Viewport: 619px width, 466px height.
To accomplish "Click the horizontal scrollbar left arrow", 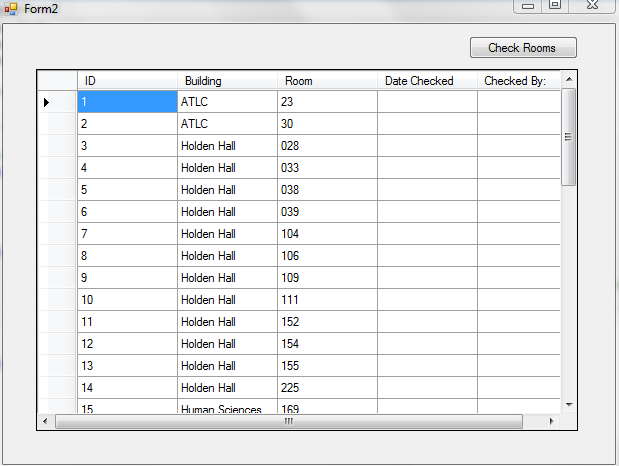I will coord(45,421).
